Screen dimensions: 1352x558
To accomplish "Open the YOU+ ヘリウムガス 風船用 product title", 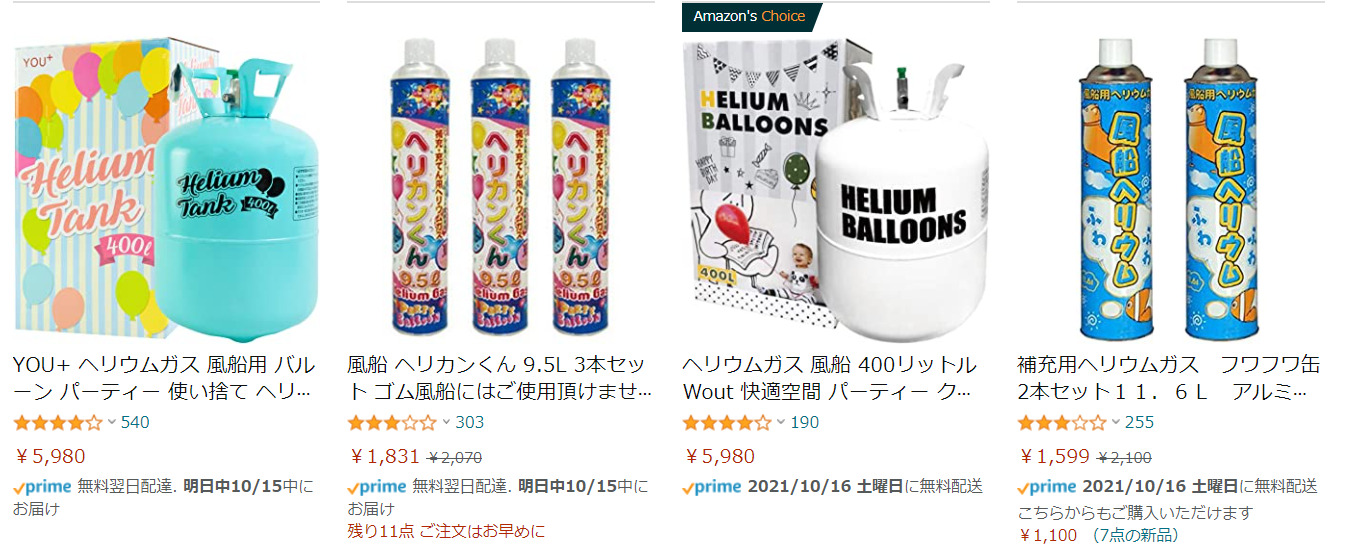I will [x=164, y=377].
